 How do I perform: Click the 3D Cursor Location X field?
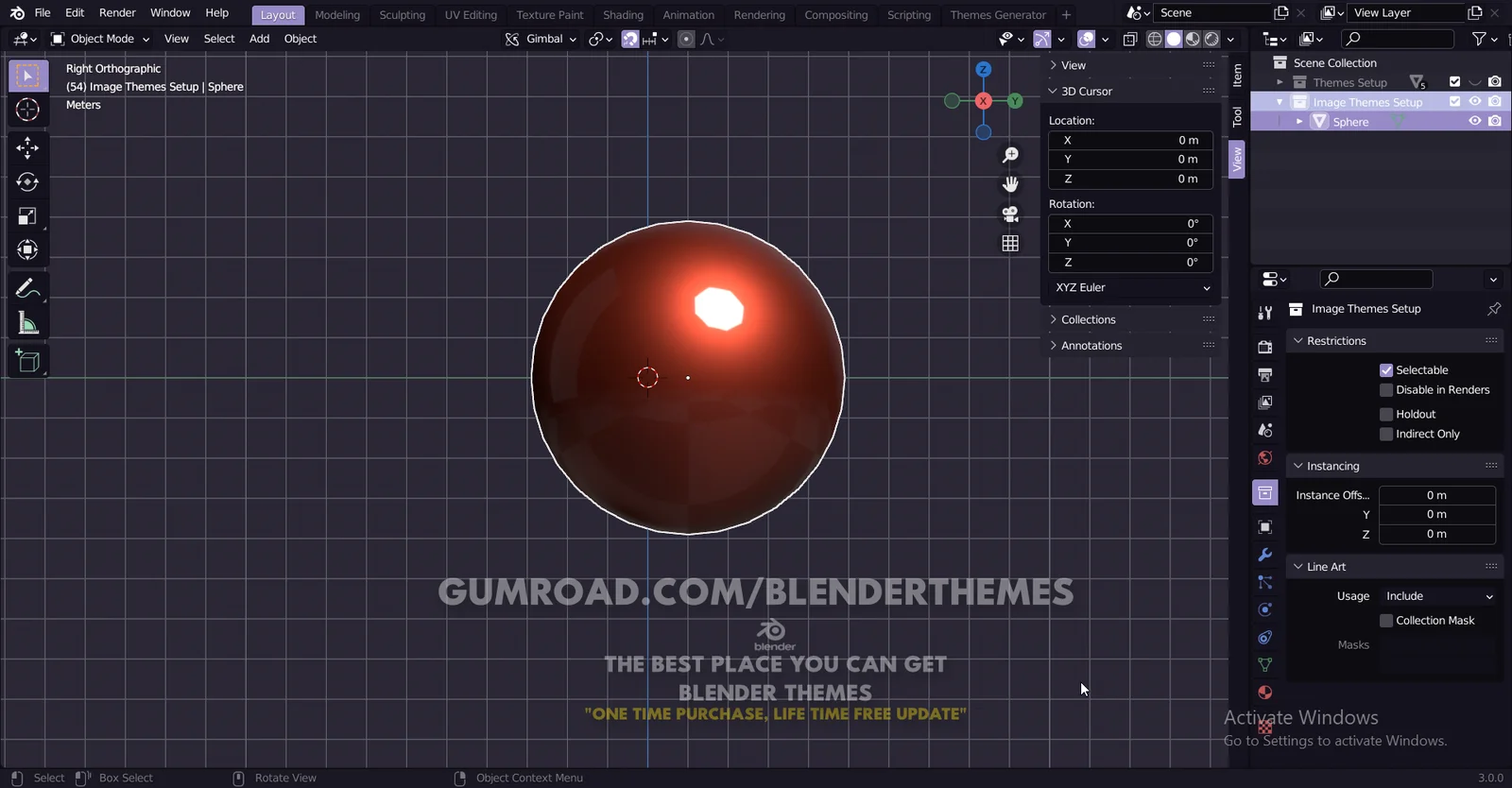(x=1131, y=141)
